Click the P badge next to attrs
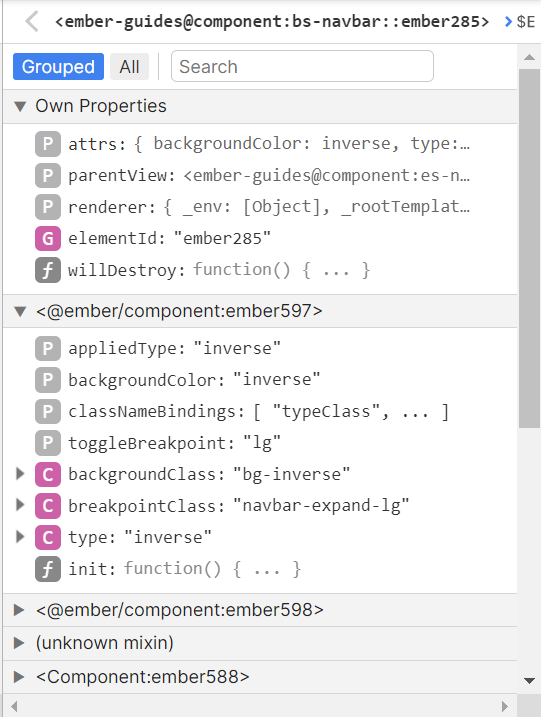Image resolution: width=541 pixels, height=717 pixels. point(48,144)
